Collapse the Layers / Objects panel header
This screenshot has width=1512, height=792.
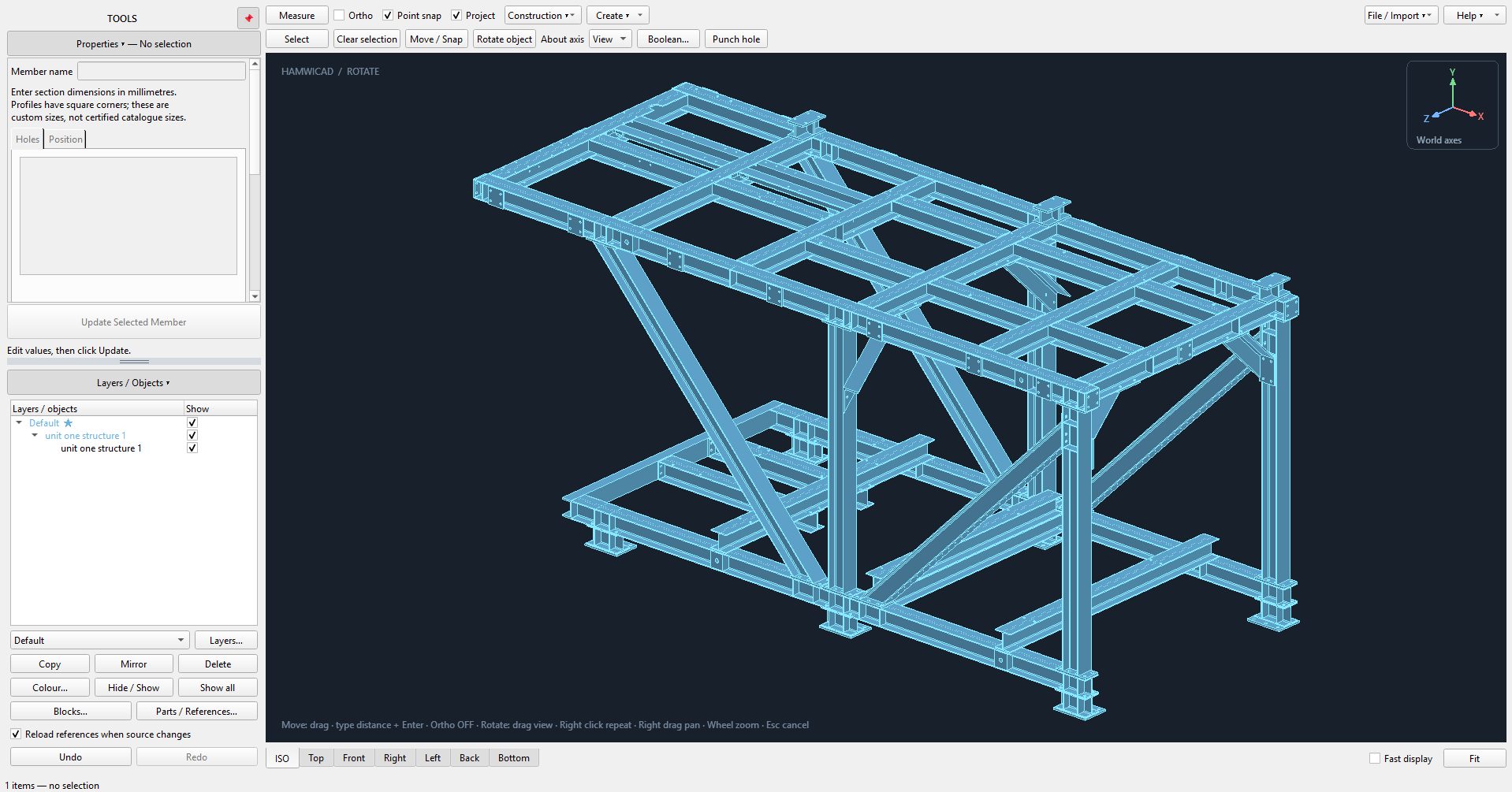pyautogui.click(x=134, y=383)
